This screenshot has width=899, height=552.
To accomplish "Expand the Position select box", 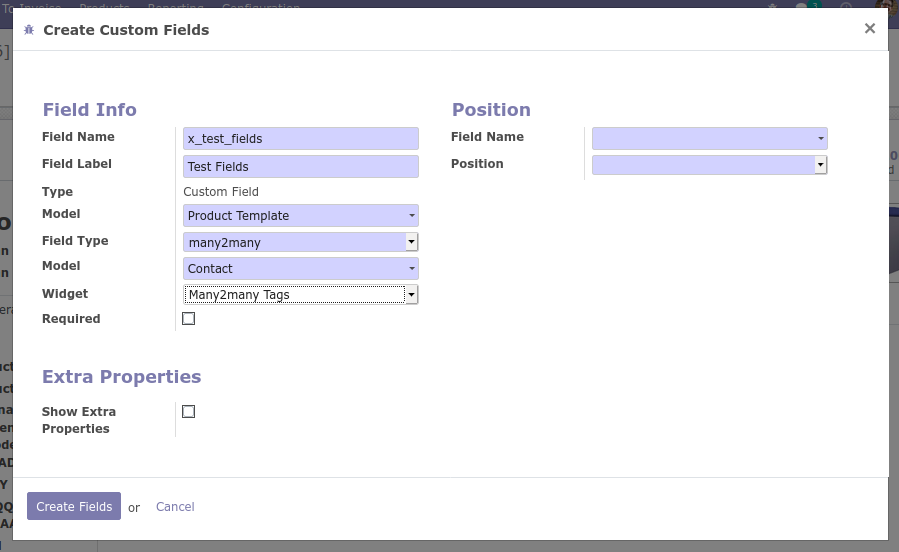I will click(x=709, y=165).
